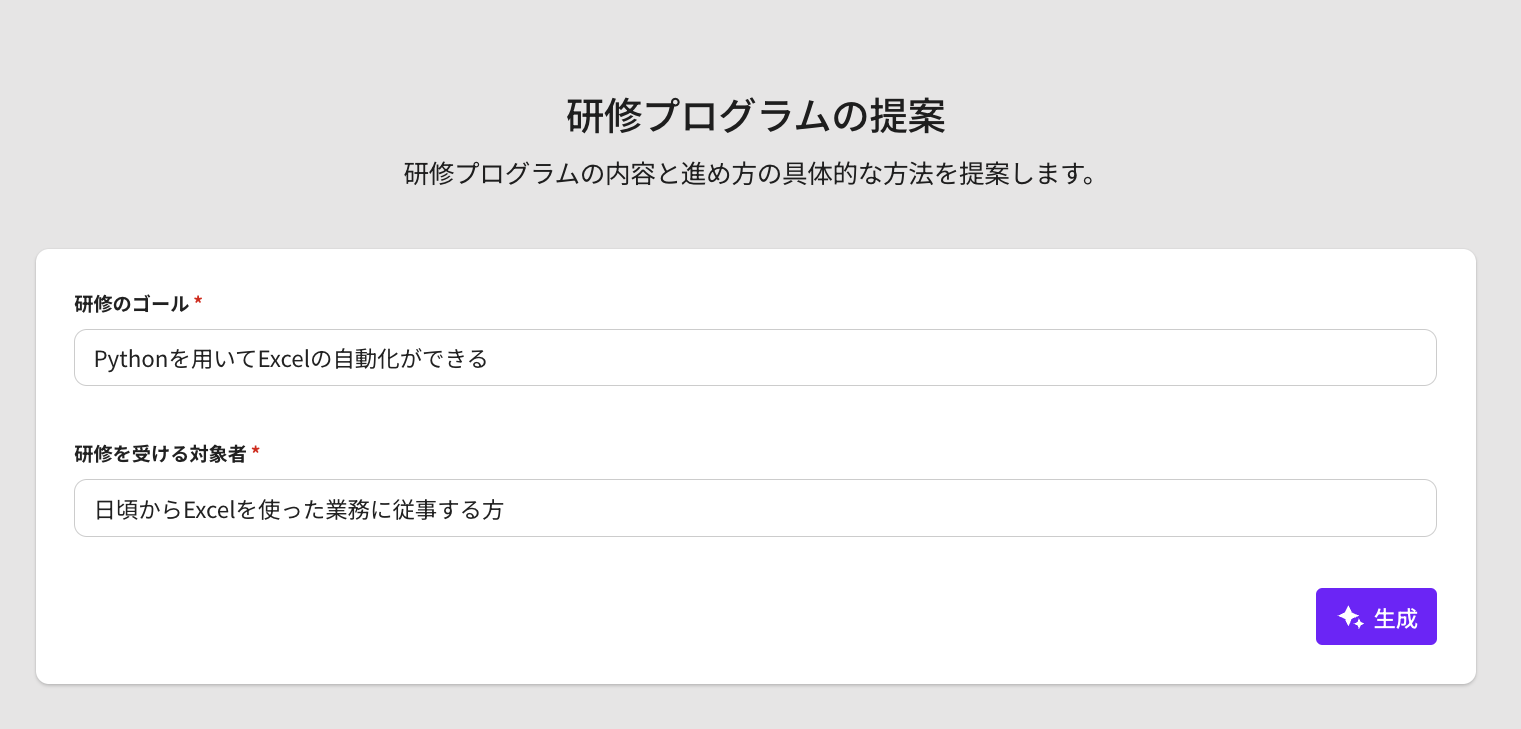Viewport: 1521px width, 729px height.
Task: Click "自動化" text in the goal field
Action: [x=371, y=358]
